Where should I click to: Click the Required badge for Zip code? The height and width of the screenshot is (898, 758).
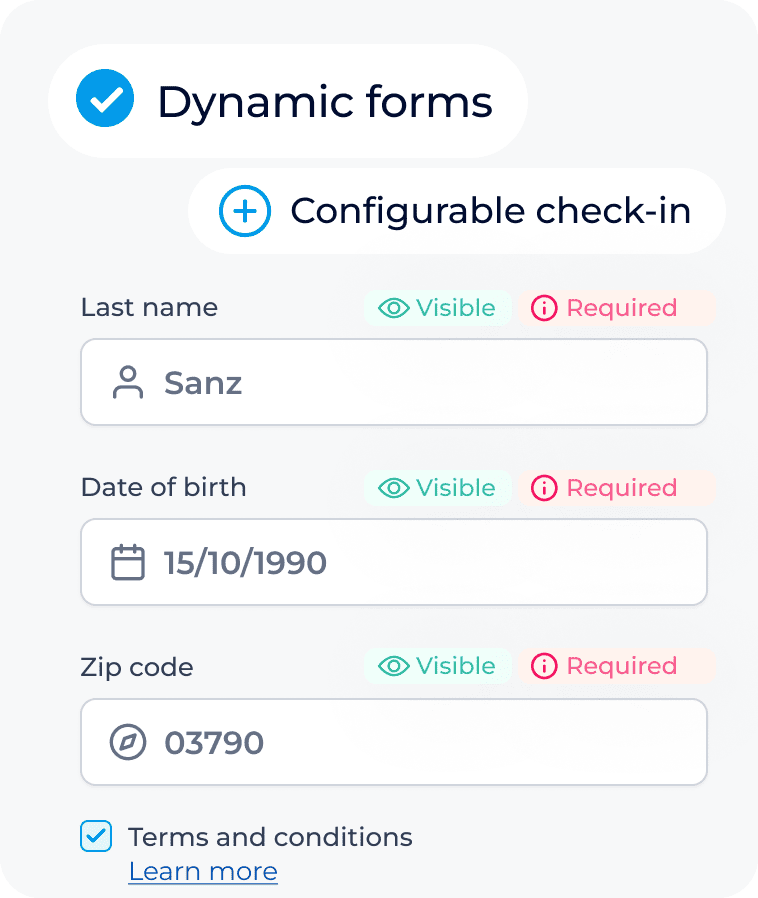[617, 666]
